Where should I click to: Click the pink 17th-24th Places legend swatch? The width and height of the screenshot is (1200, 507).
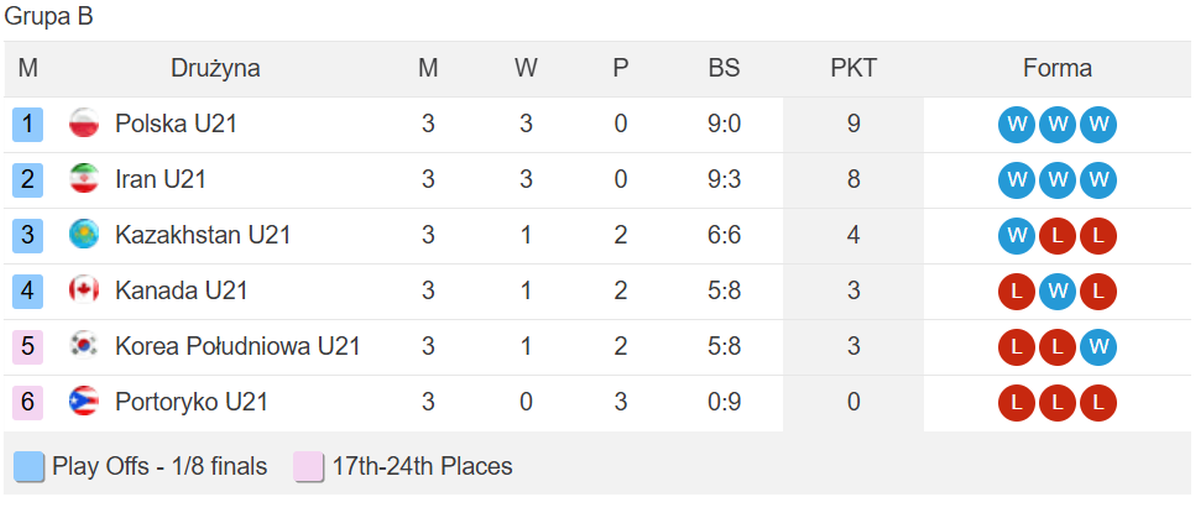tap(309, 467)
